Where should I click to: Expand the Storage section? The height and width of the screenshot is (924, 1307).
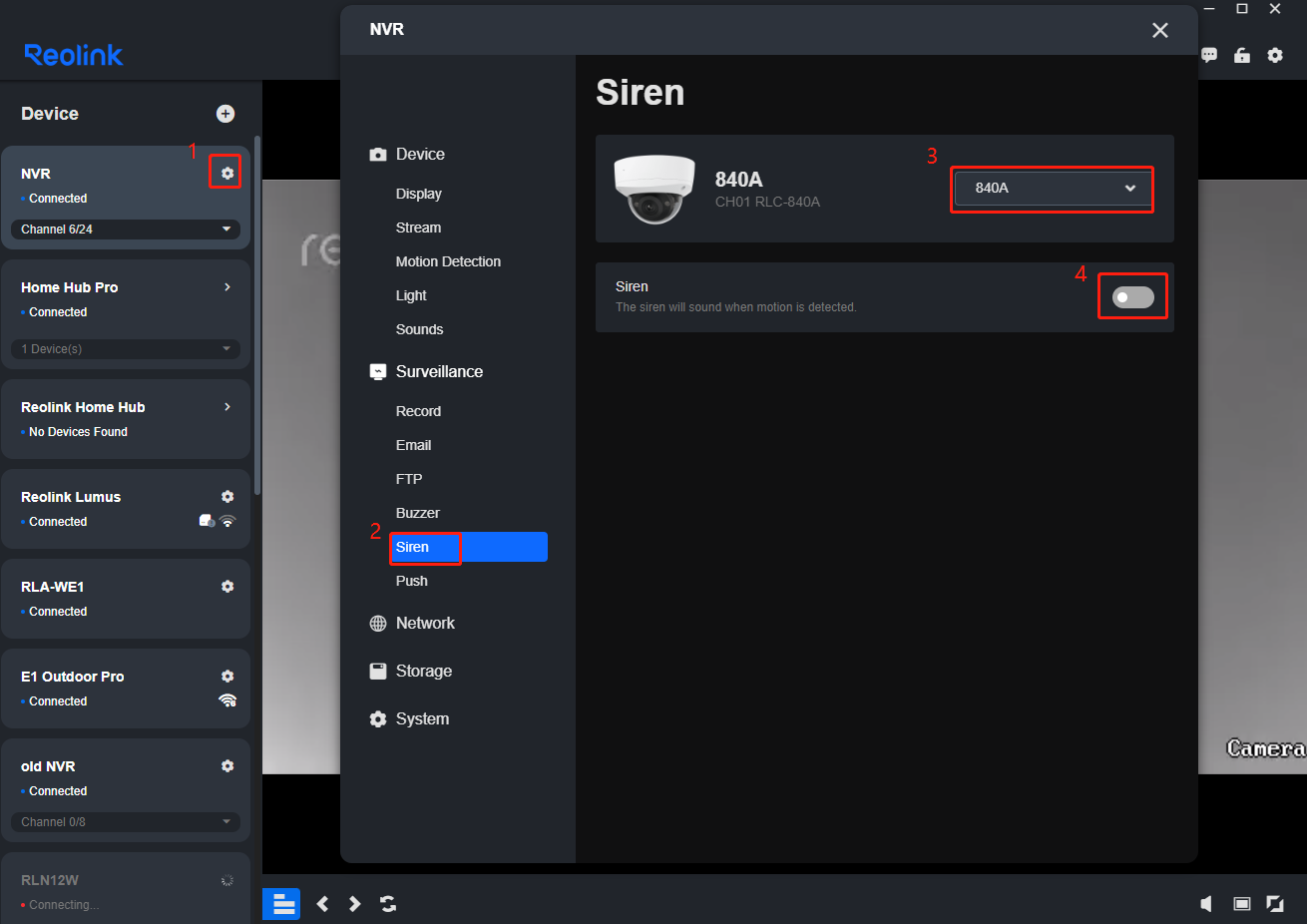[410, 672]
